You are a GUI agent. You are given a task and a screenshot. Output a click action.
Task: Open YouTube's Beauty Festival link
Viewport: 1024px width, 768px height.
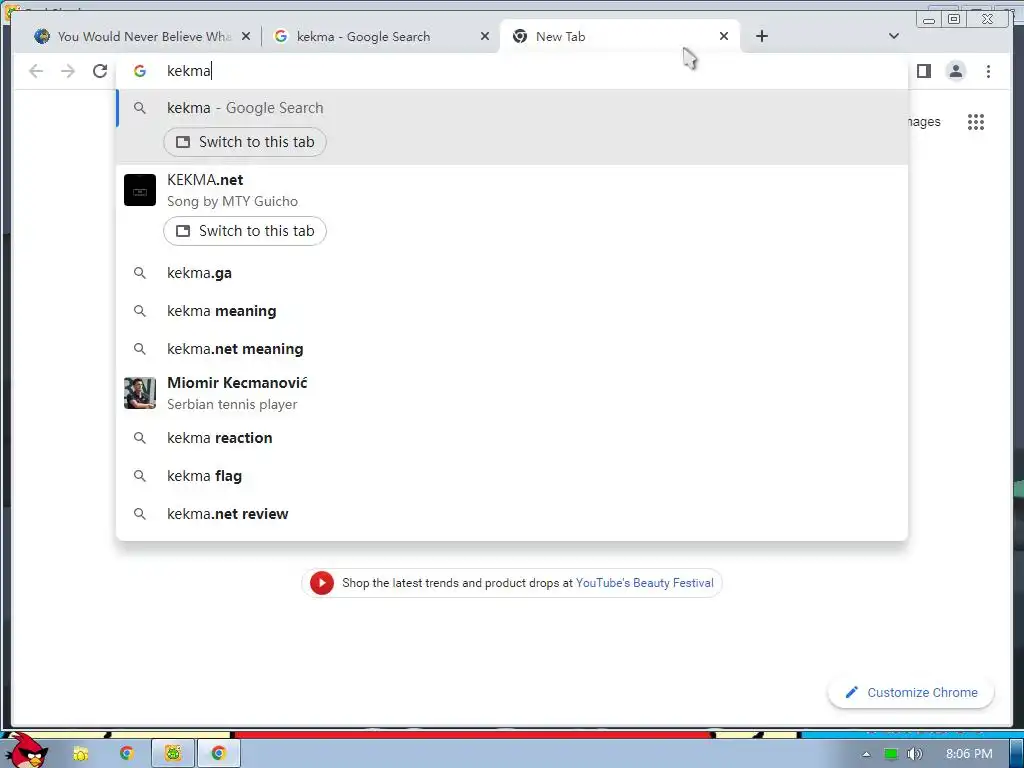644,583
